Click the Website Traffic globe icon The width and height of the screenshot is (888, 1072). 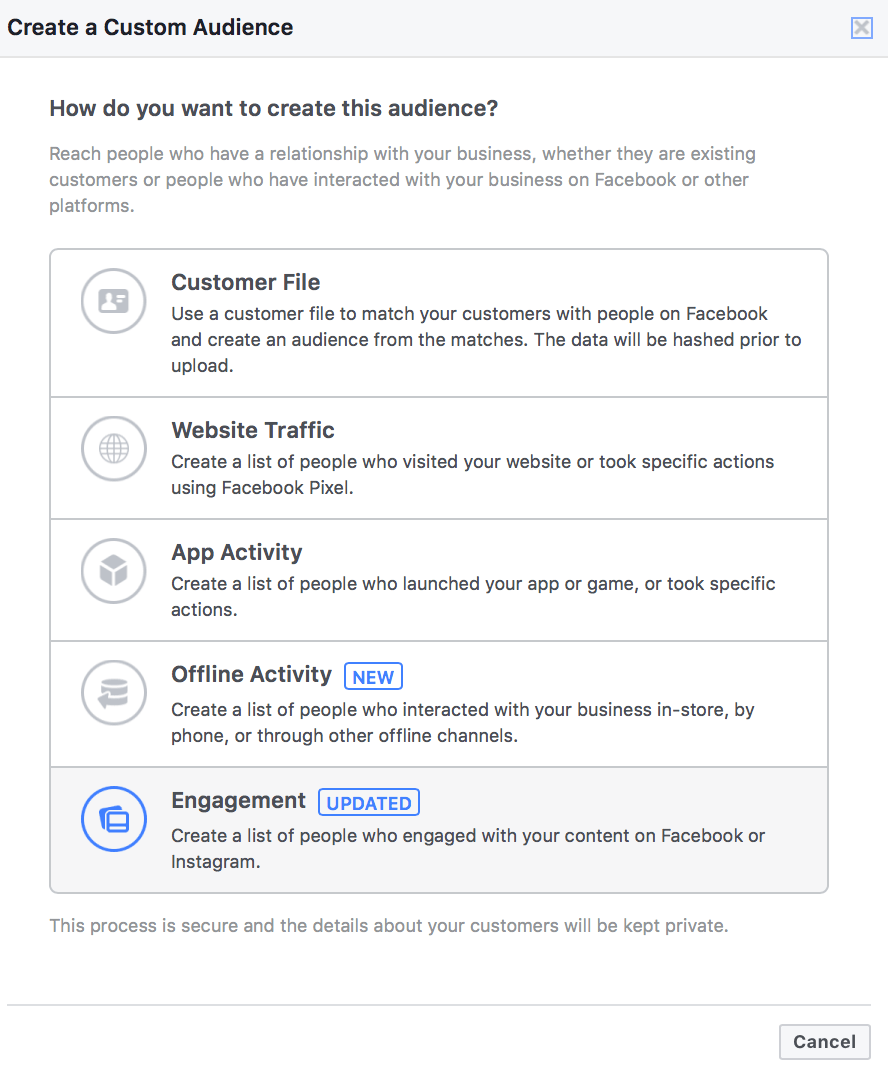coord(113,448)
